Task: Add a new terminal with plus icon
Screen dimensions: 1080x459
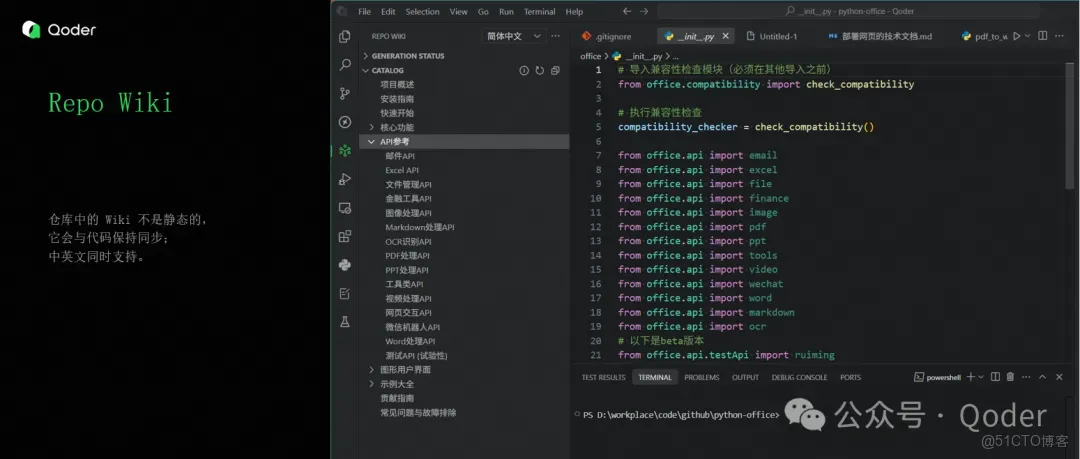Action: pyautogui.click(x=970, y=377)
